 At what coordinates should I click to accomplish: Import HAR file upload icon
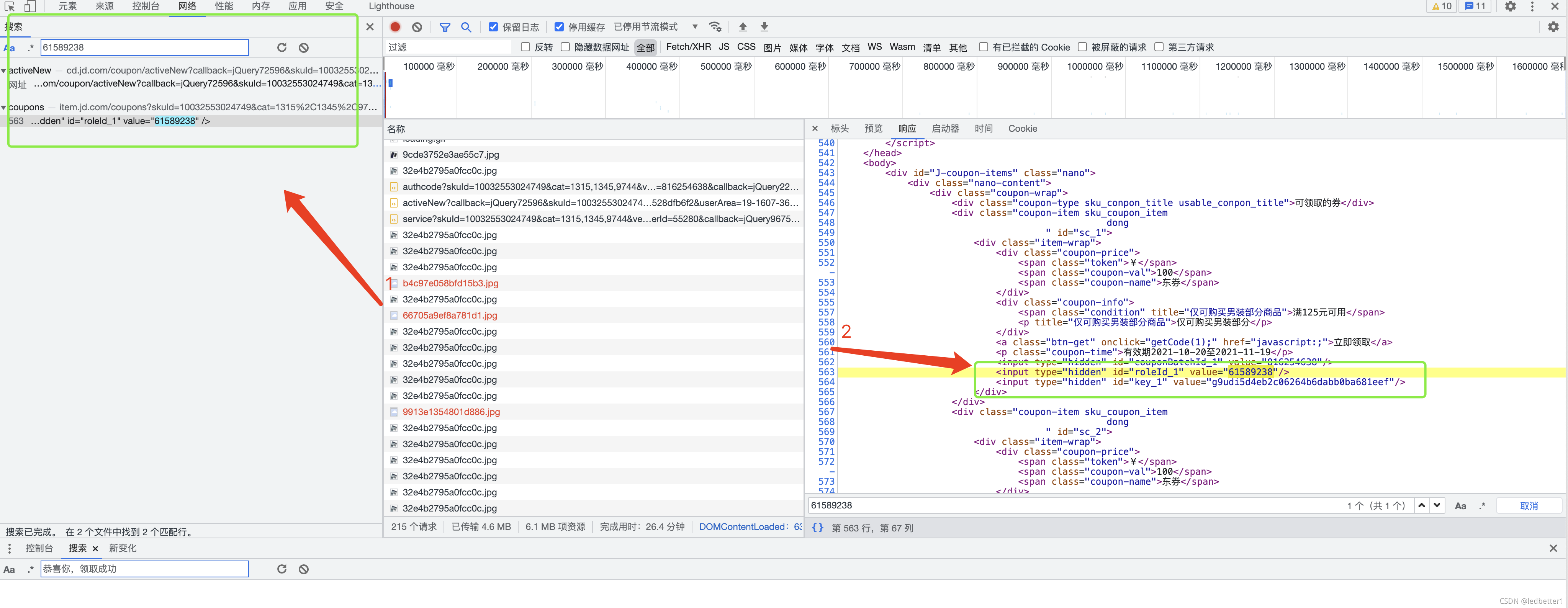(x=743, y=27)
